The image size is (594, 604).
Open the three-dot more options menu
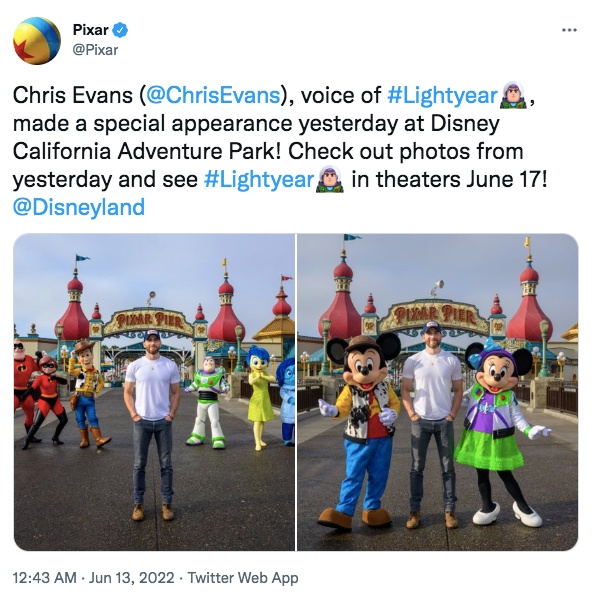(x=569, y=30)
